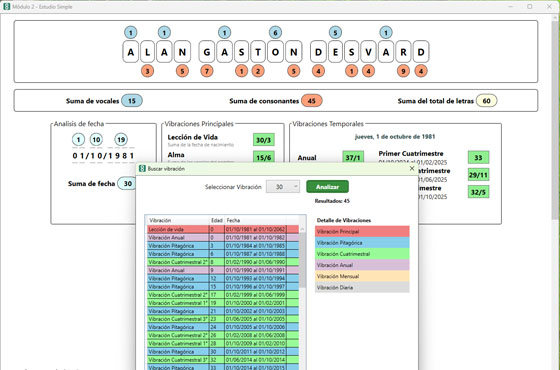Click the consonant value 2 bubble under T
This screenshot has height=370, width=560.
point(258,71)
